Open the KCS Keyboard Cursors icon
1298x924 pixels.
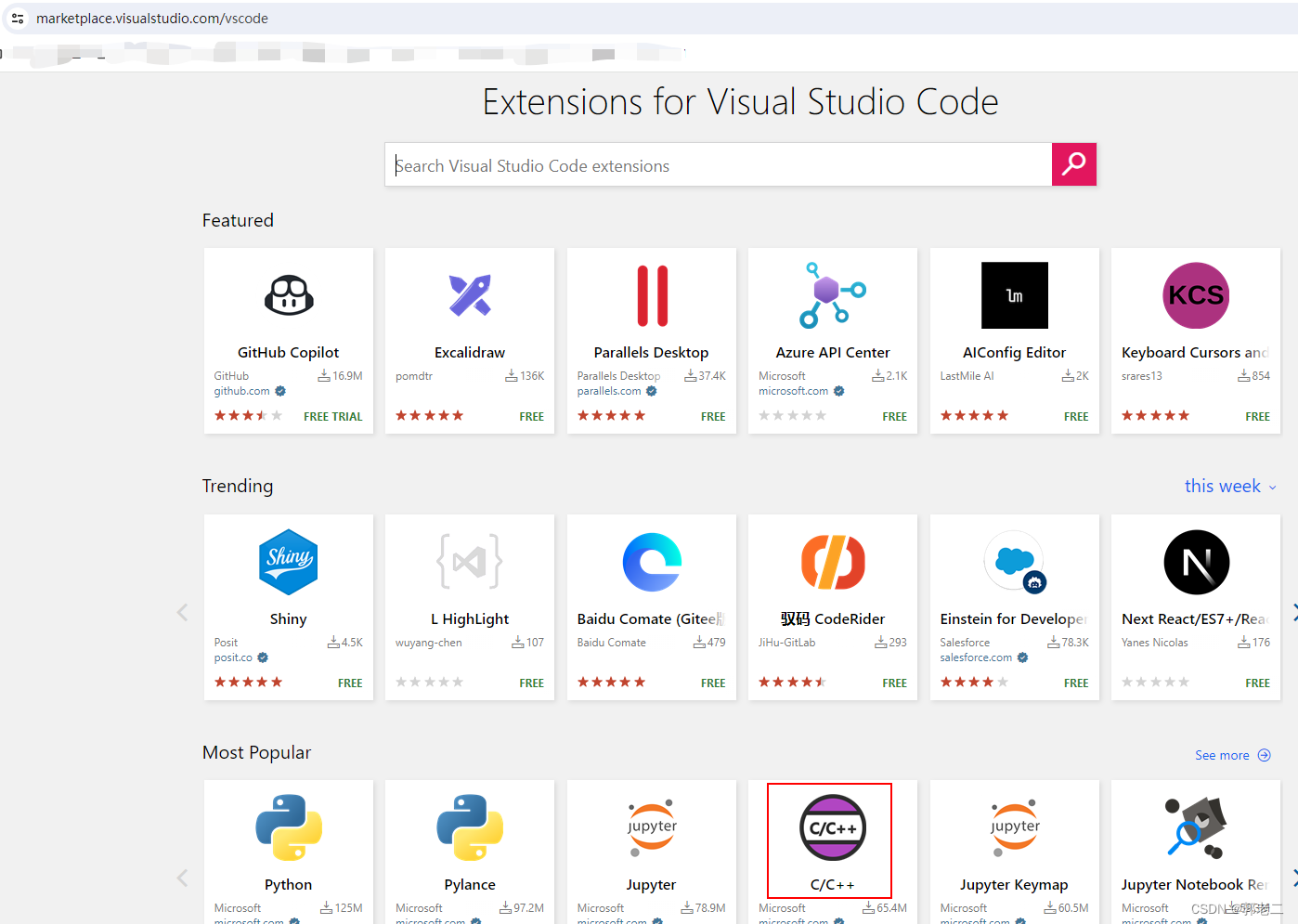click(x=1196, y=295)
